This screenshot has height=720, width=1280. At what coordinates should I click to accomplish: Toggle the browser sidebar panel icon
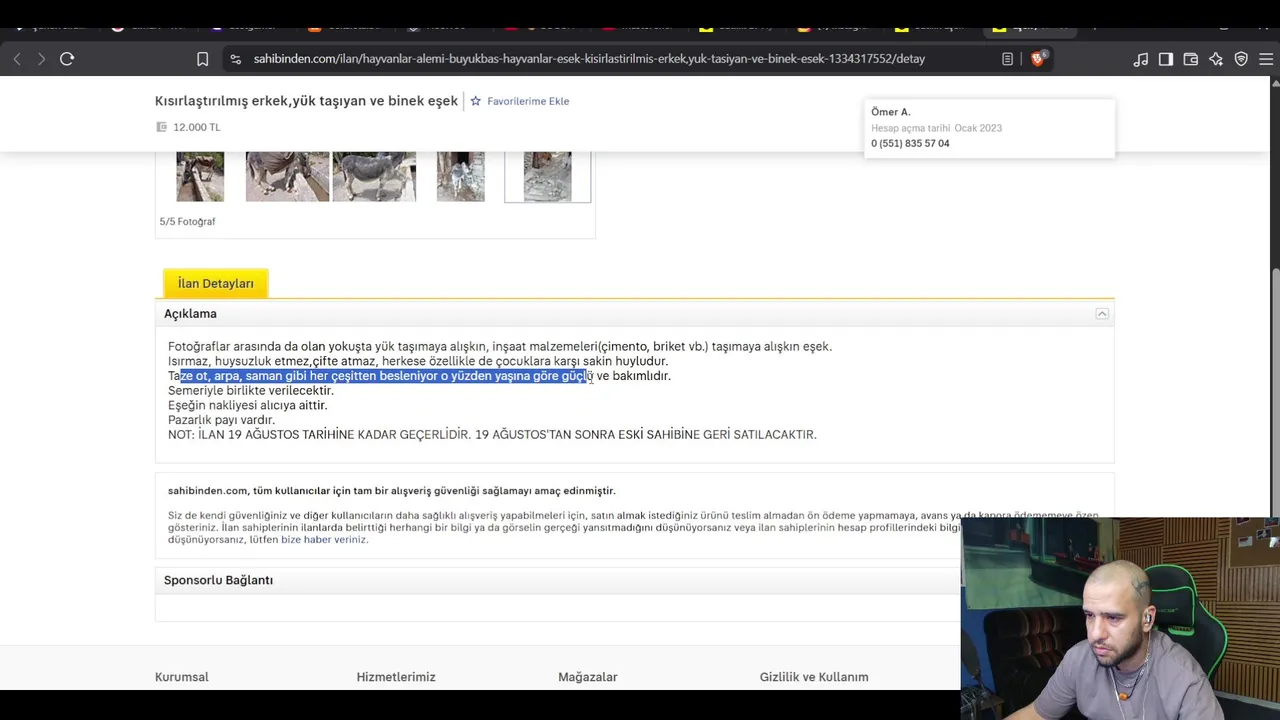coord(1166,59)
